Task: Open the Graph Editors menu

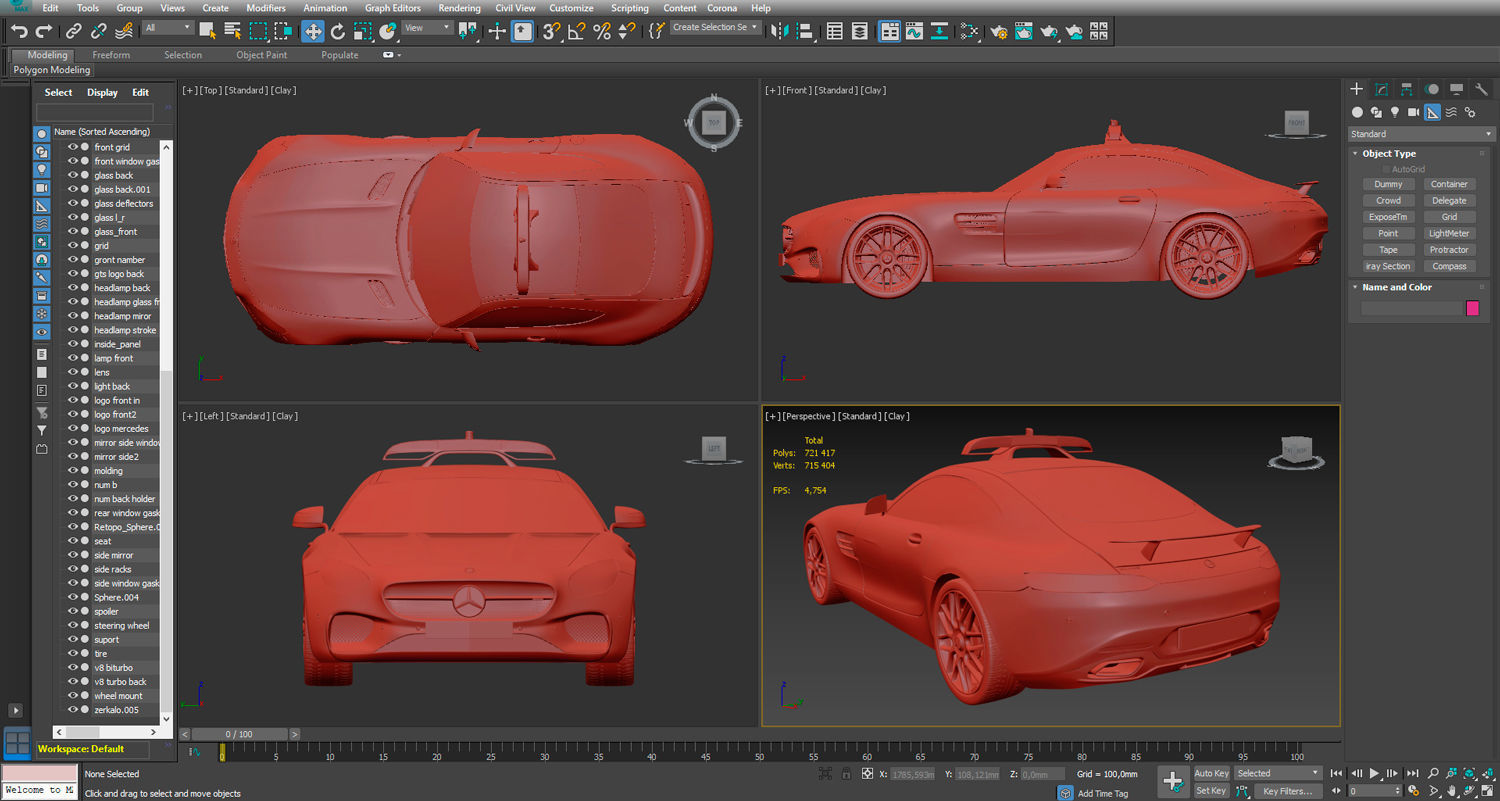Action: coord(392,8)
